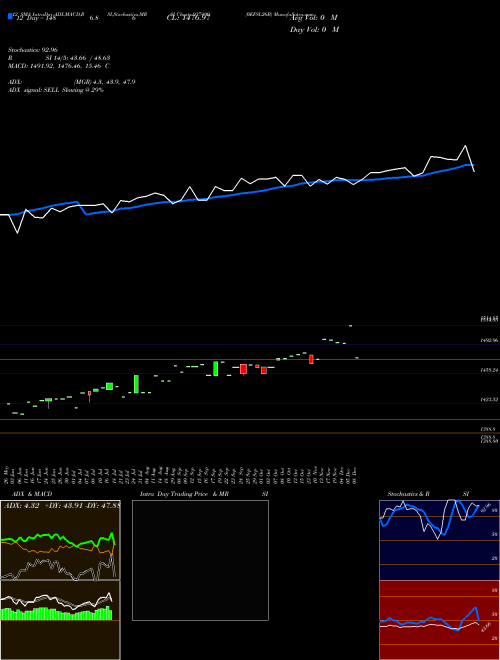Select the 1423.32 price axis label

(489, 399)
